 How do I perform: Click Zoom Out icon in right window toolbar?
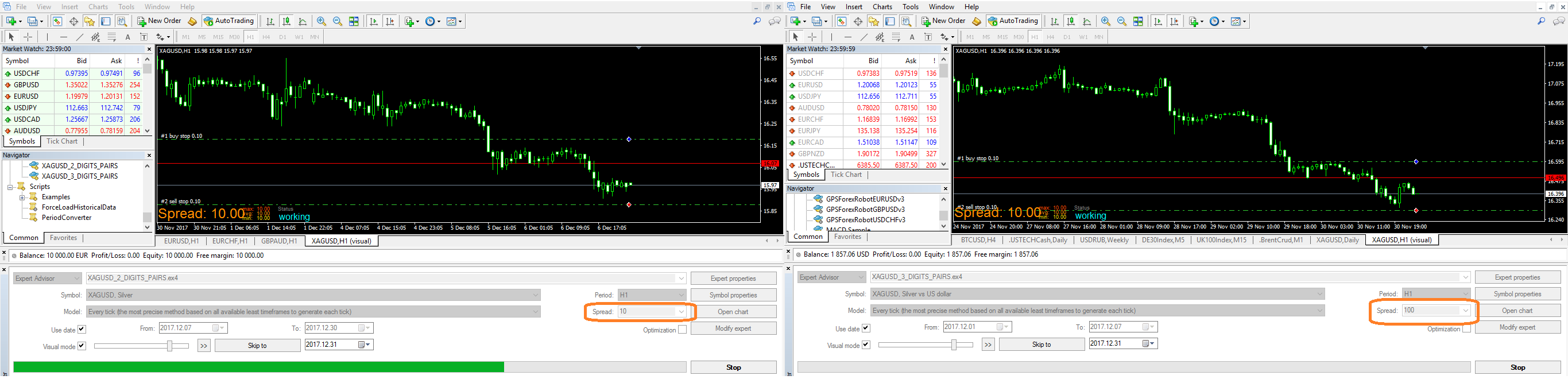tap(1122, 21)
